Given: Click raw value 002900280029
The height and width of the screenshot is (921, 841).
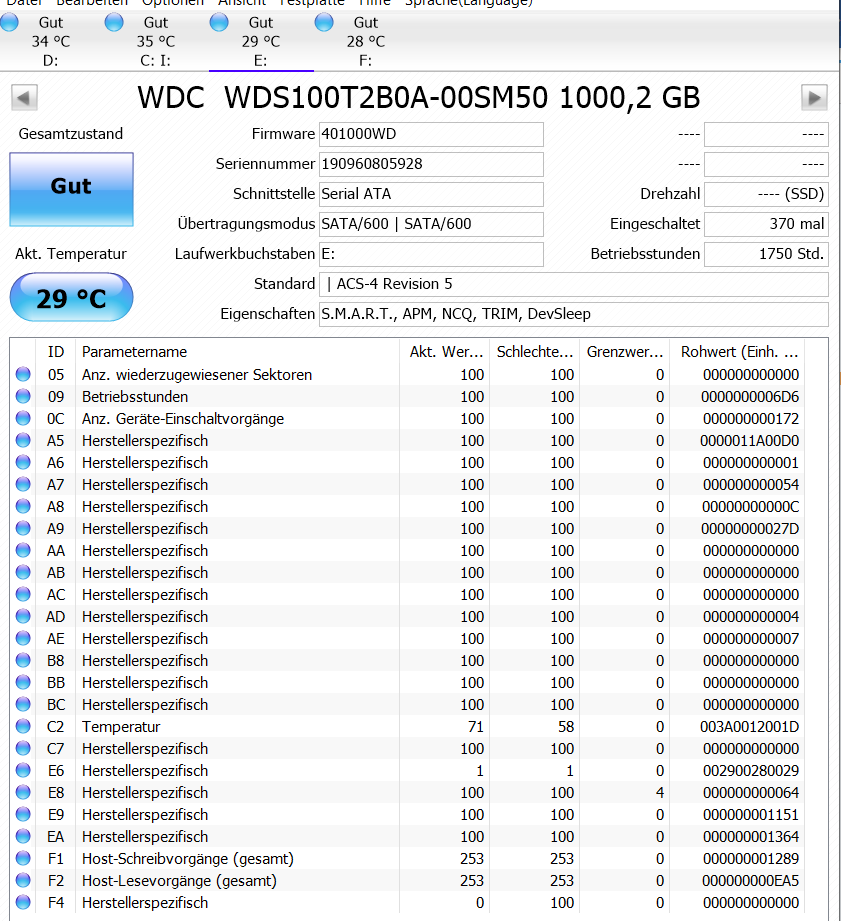Looking at the screenshot, I should pyautogui.click(x=751, y=771).
